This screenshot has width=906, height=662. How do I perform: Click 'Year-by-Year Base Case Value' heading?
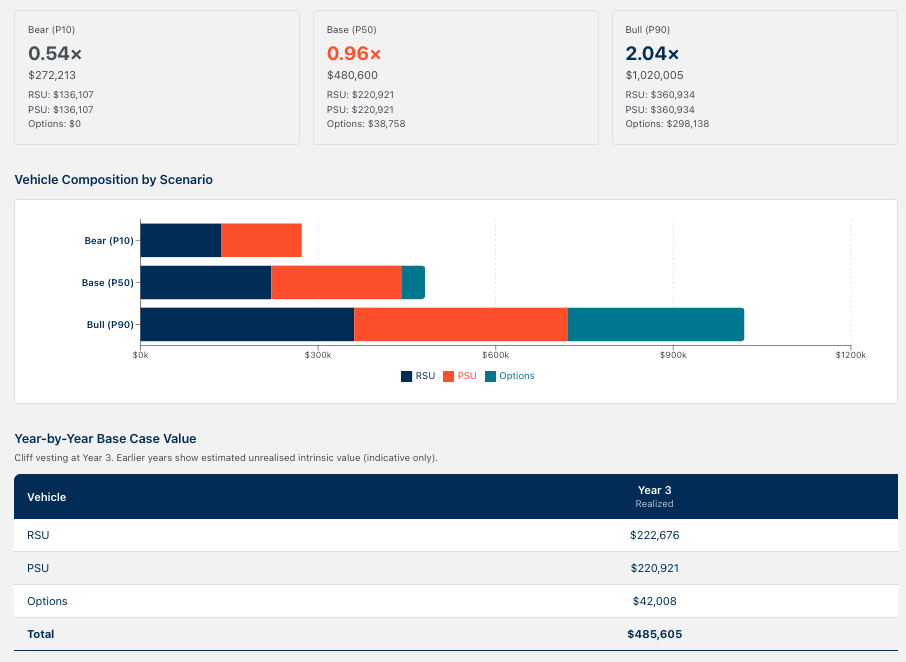105,438
